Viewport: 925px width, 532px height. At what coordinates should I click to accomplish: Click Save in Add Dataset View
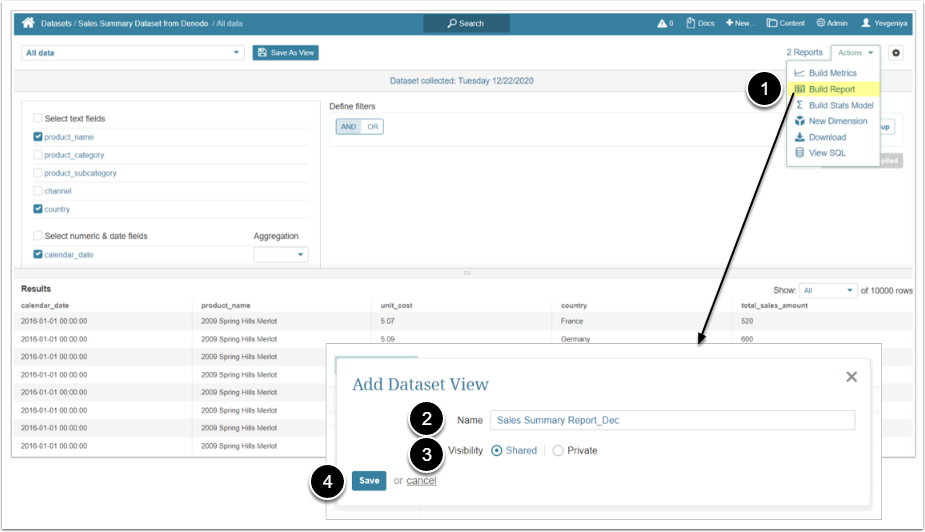[369, 481]
